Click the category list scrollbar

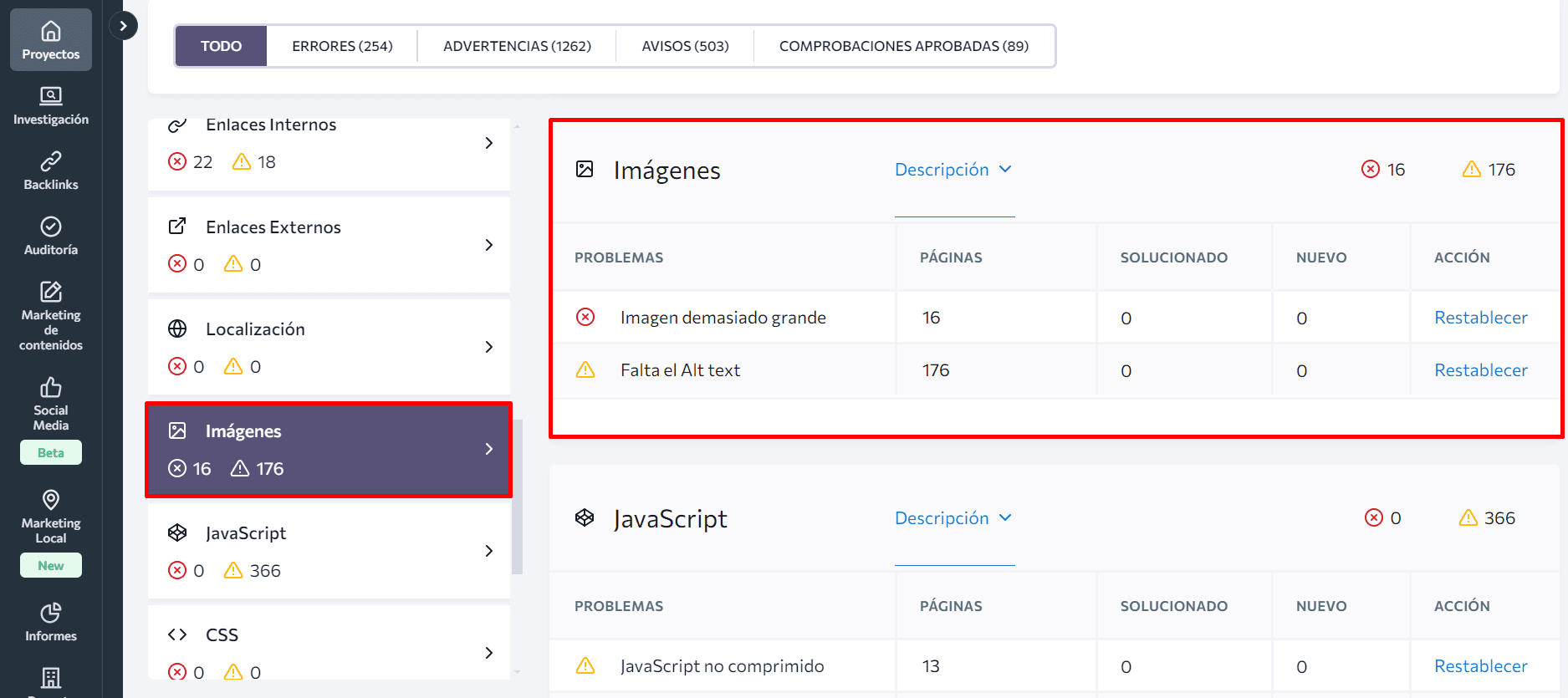pos(518,497)
